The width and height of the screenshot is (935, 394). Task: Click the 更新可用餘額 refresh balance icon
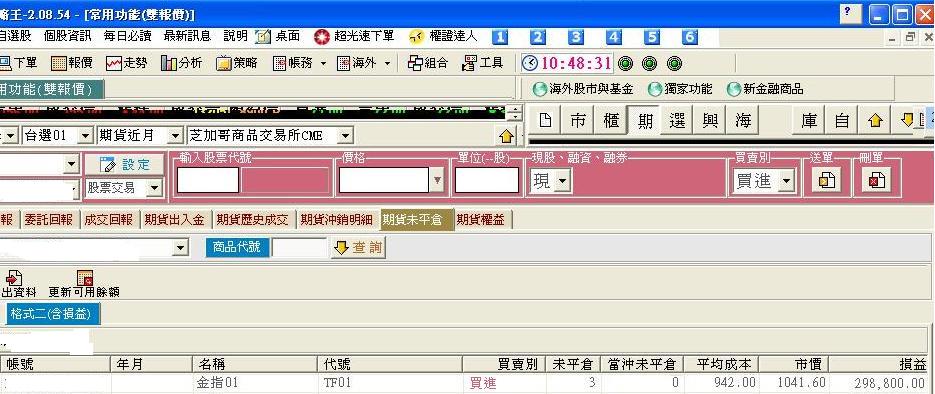click(x=84, y=284)
